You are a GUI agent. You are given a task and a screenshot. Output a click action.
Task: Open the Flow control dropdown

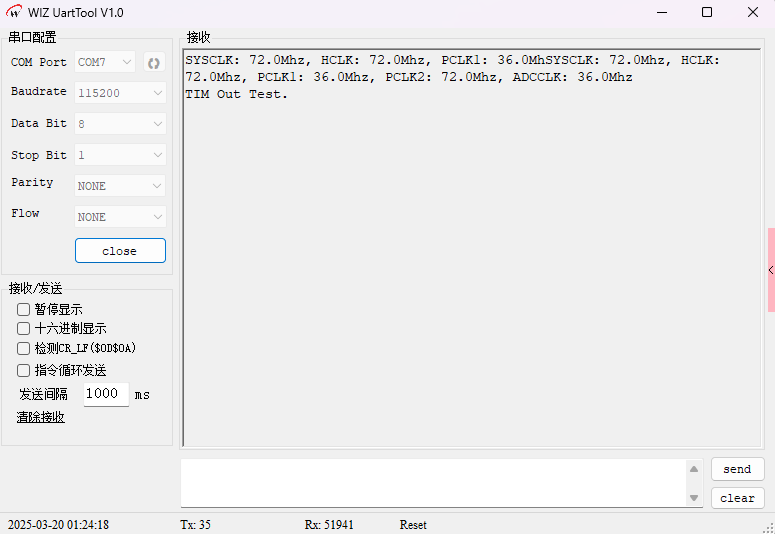(120, 217)
